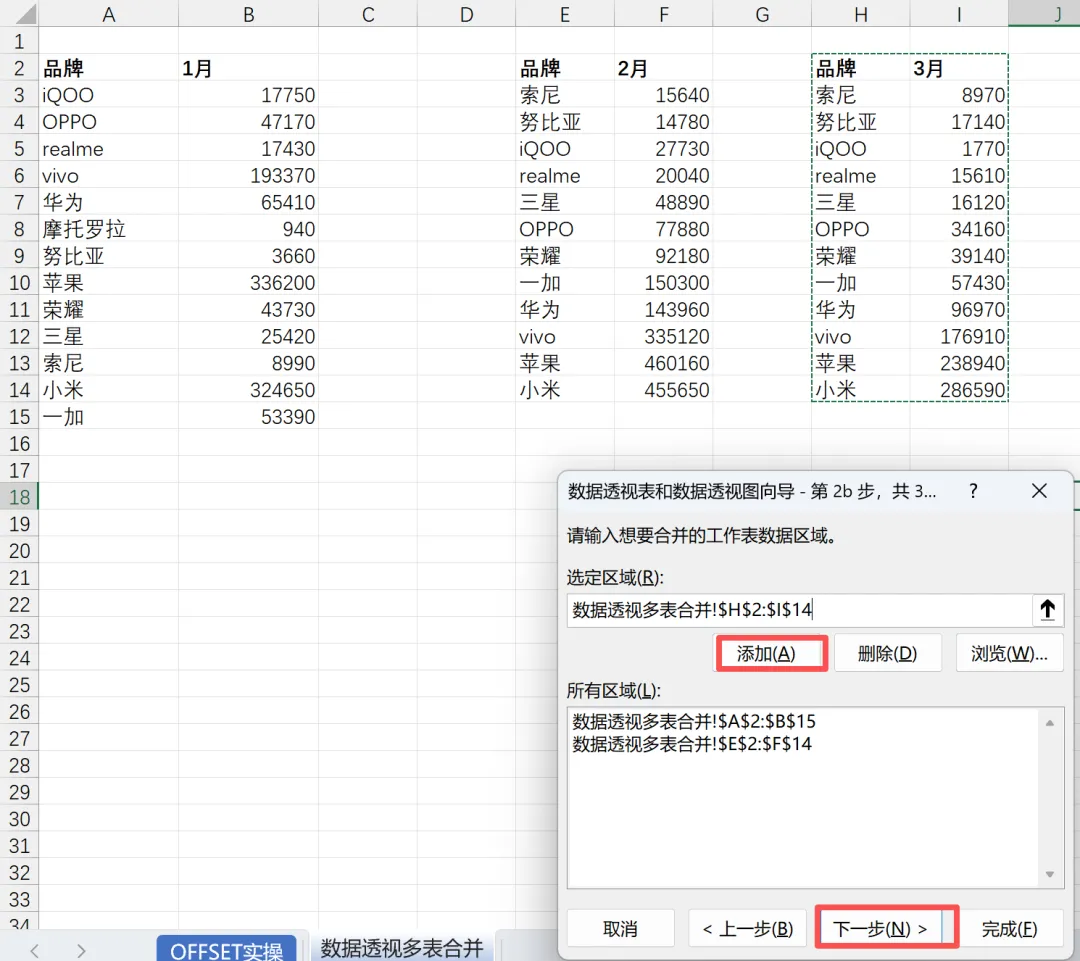Select column I header
This screenshot has height=961, width=1080.
click(959, 14)
